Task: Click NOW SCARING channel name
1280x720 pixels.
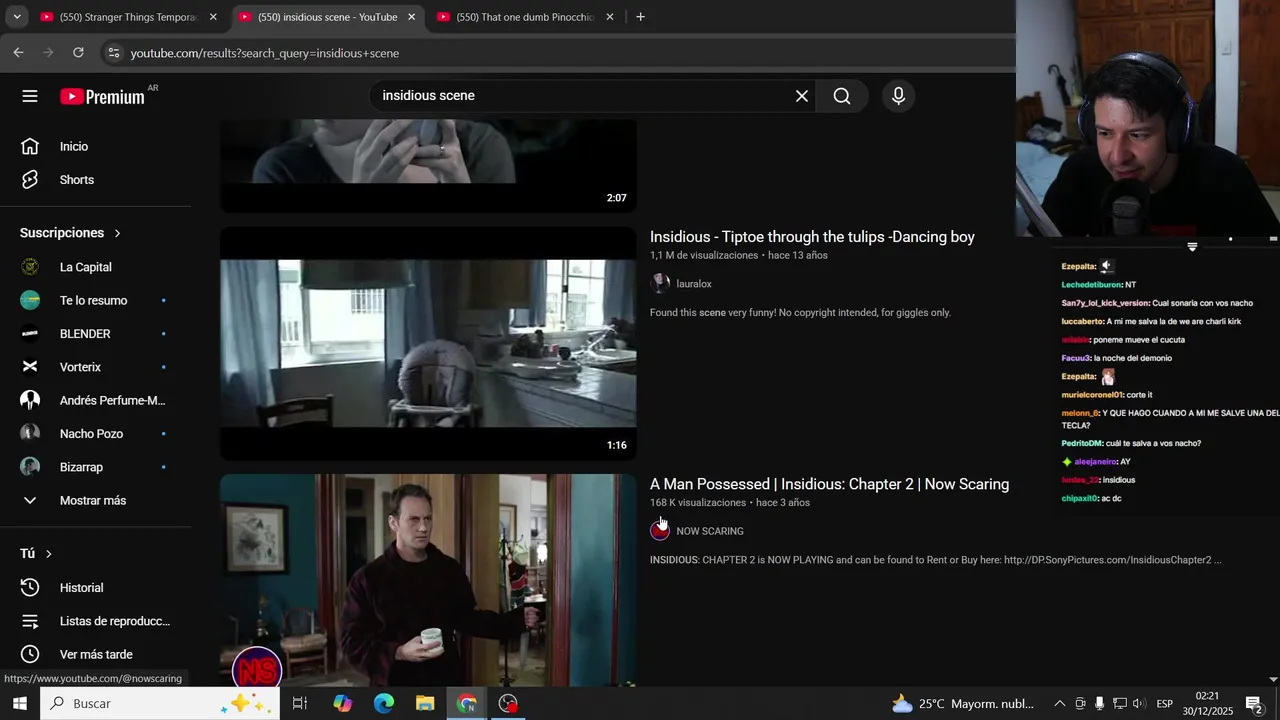Action: tap(710, 531)
